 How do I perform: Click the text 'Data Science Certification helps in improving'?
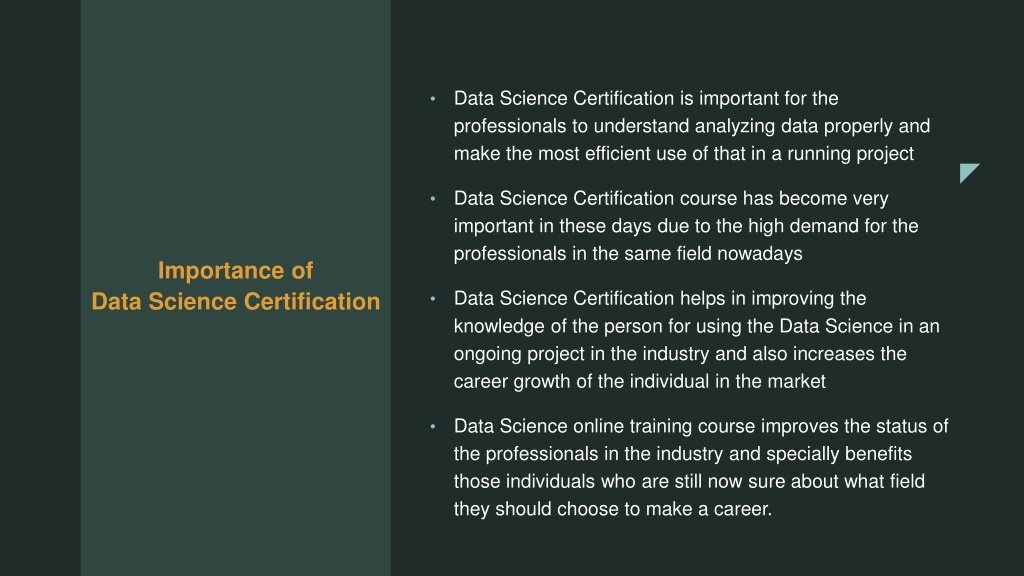click(x=660, y=298)
